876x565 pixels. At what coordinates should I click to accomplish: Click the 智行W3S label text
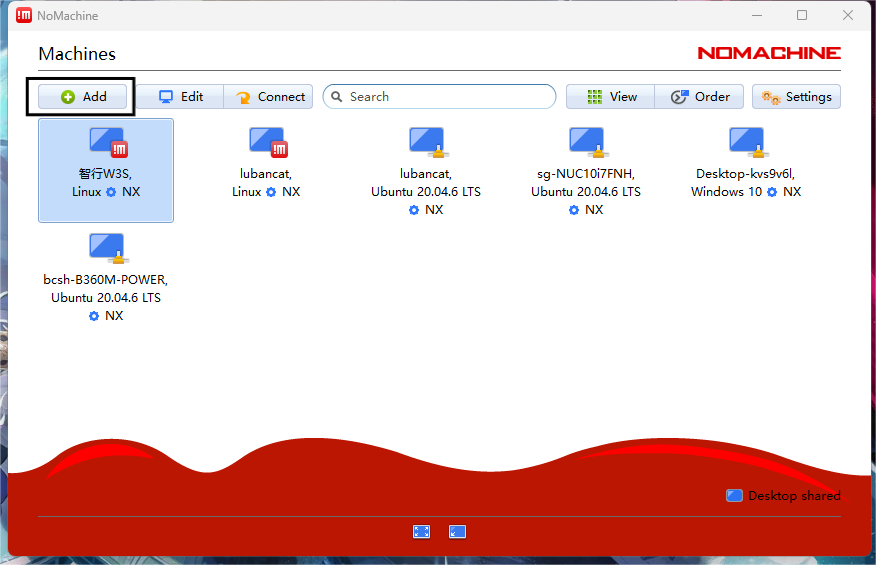click(106, 174)
